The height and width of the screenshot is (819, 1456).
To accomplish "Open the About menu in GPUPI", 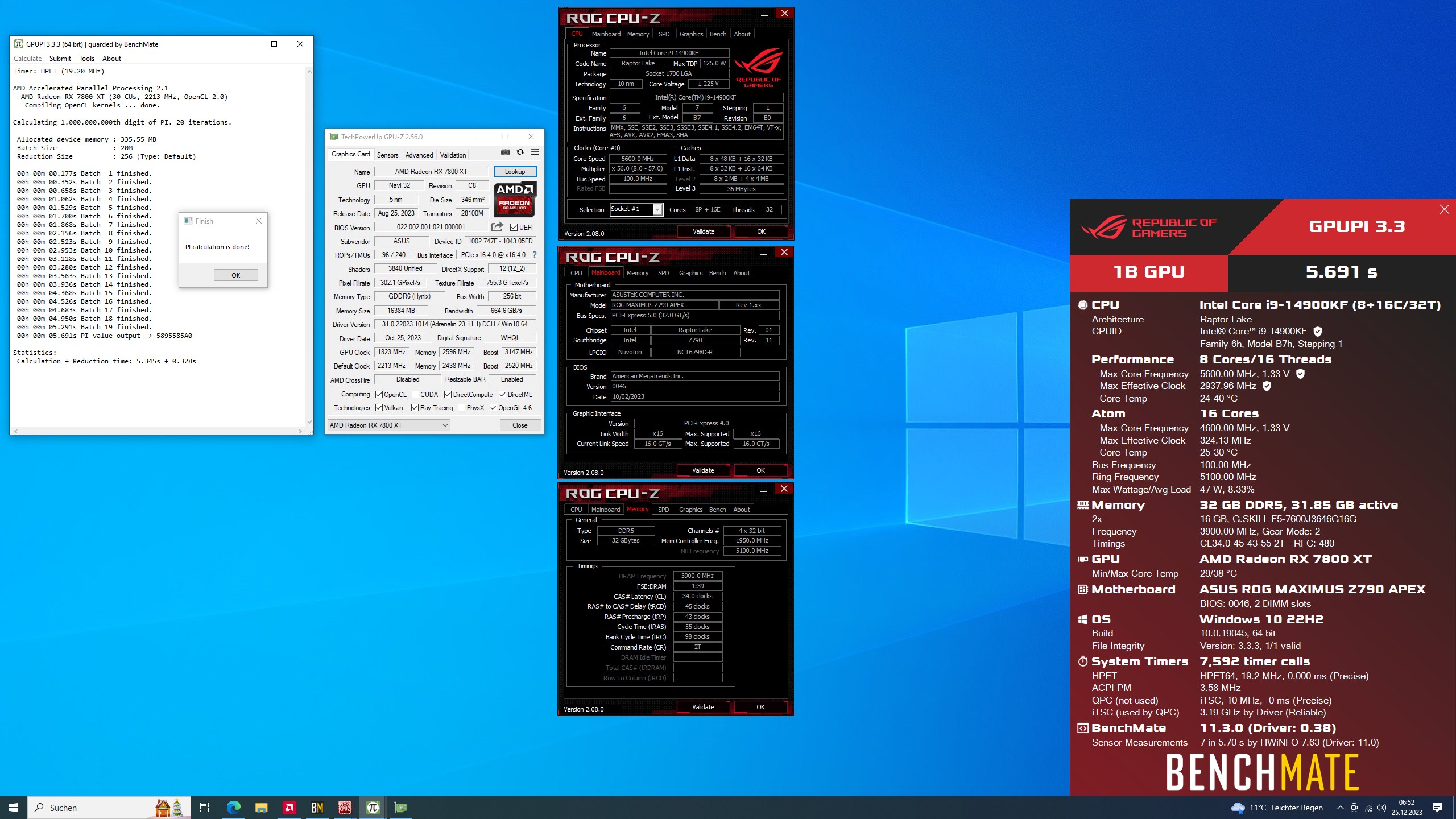I will 111,58.
